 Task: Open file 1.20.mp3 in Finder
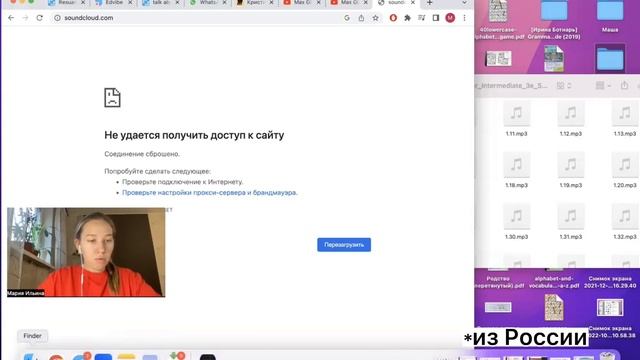625,170
